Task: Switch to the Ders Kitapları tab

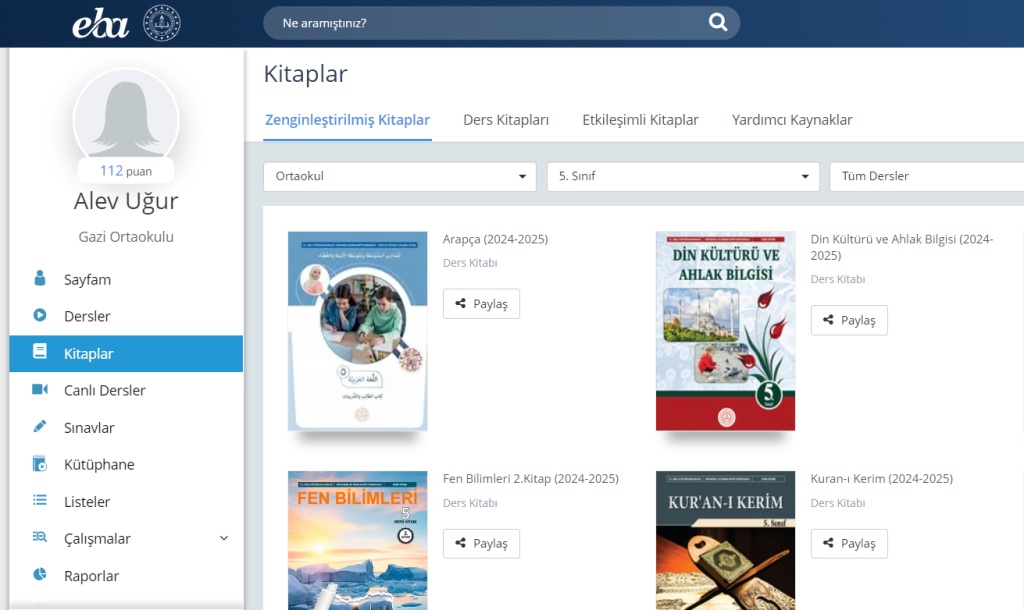Action: [506, 120]
